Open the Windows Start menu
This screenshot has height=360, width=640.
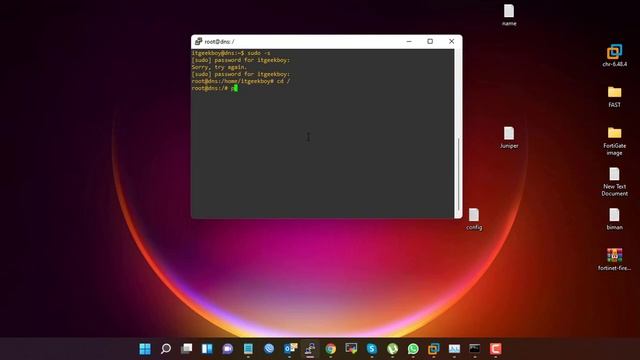point(145,349)
